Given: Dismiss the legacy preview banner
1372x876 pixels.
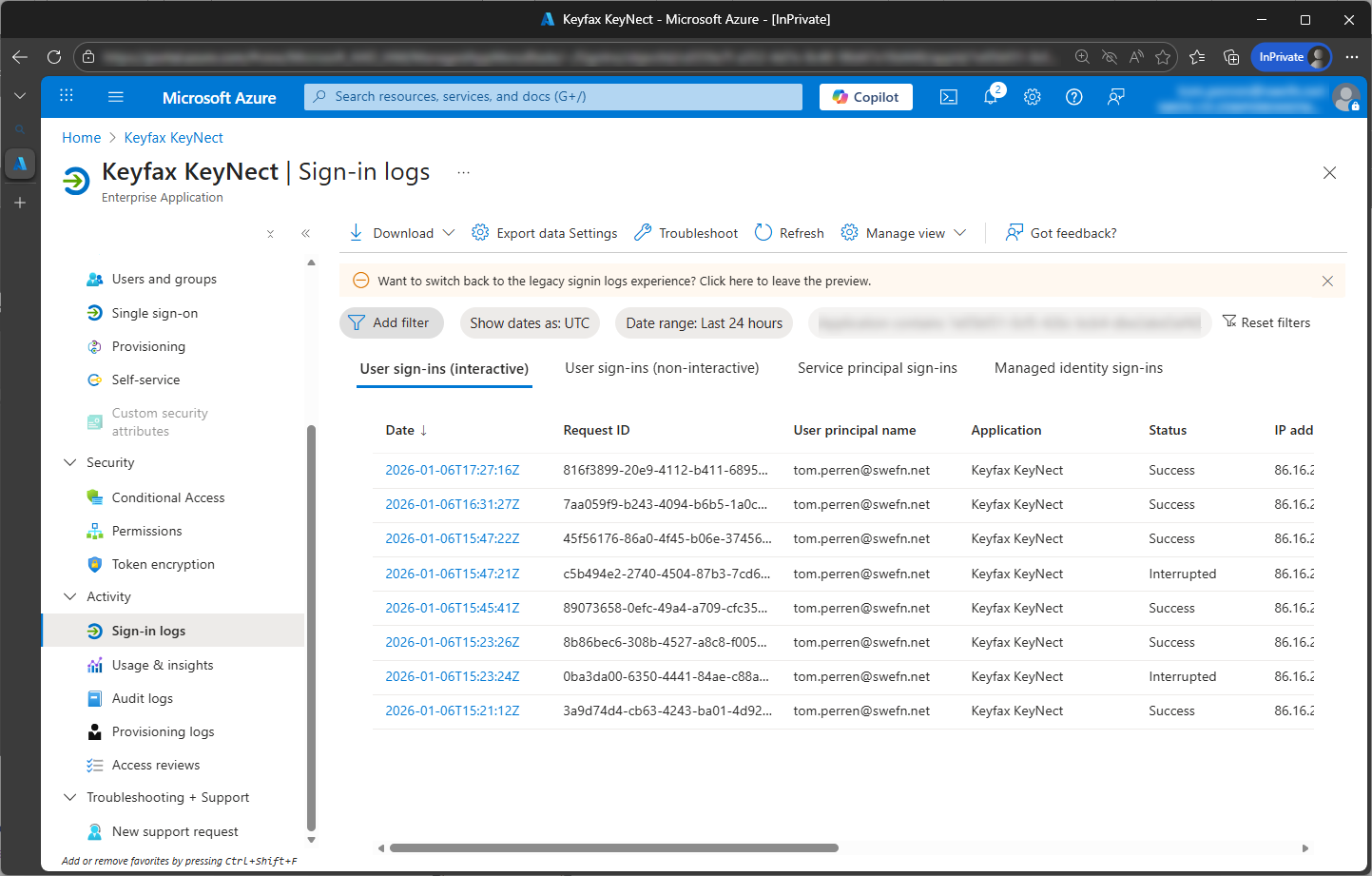Looking at the screenshot, I should (1327, 281).
